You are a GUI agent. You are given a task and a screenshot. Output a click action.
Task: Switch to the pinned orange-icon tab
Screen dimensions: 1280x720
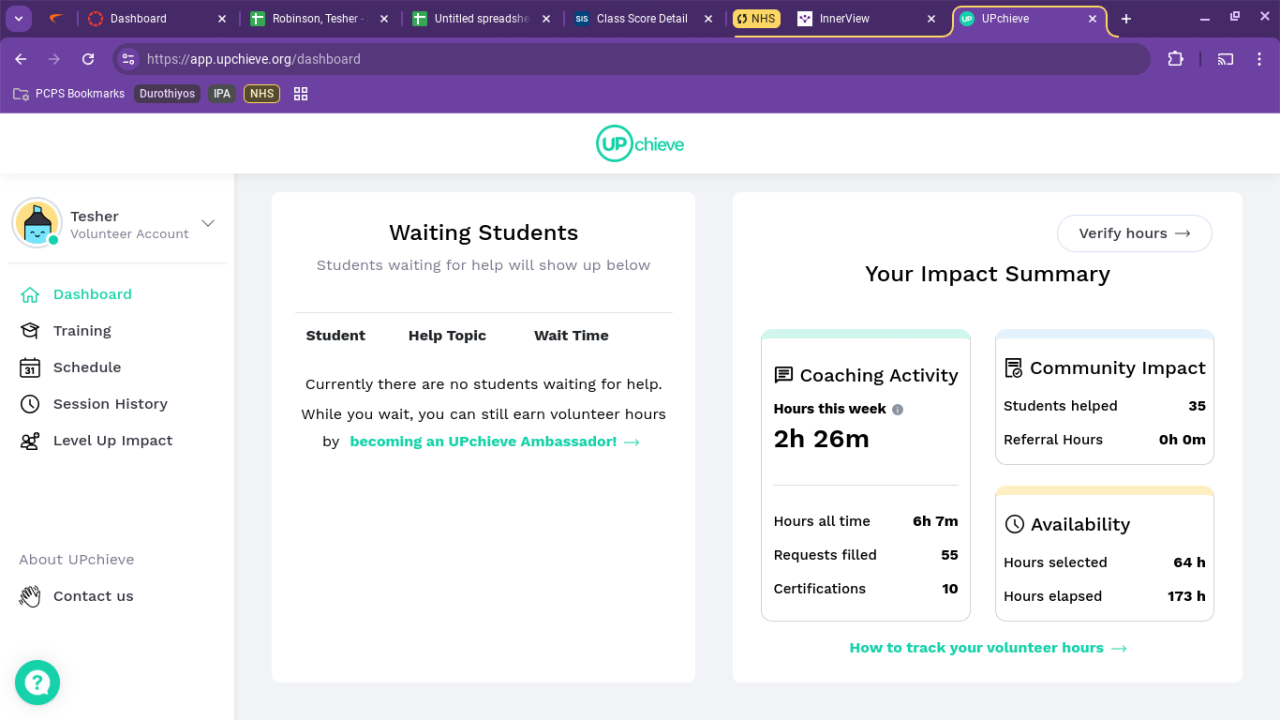click(56, 19)
